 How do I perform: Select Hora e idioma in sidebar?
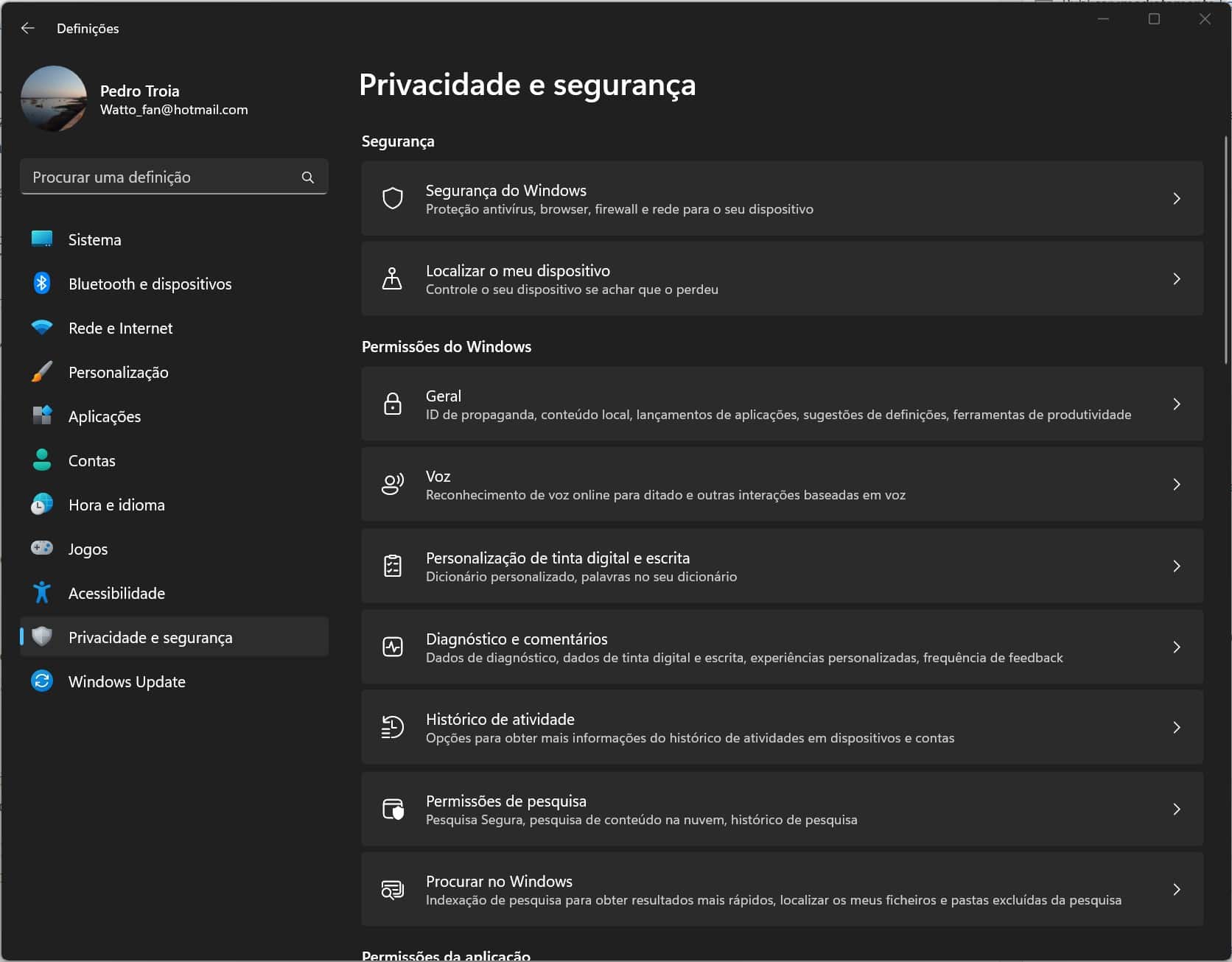(x=116, y=505)
